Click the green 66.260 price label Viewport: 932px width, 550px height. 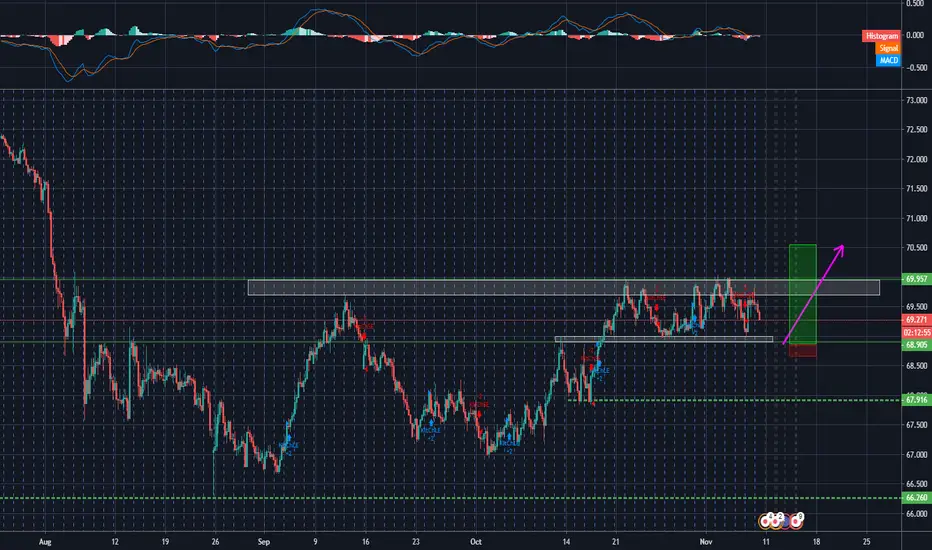(x=916, y=498)
